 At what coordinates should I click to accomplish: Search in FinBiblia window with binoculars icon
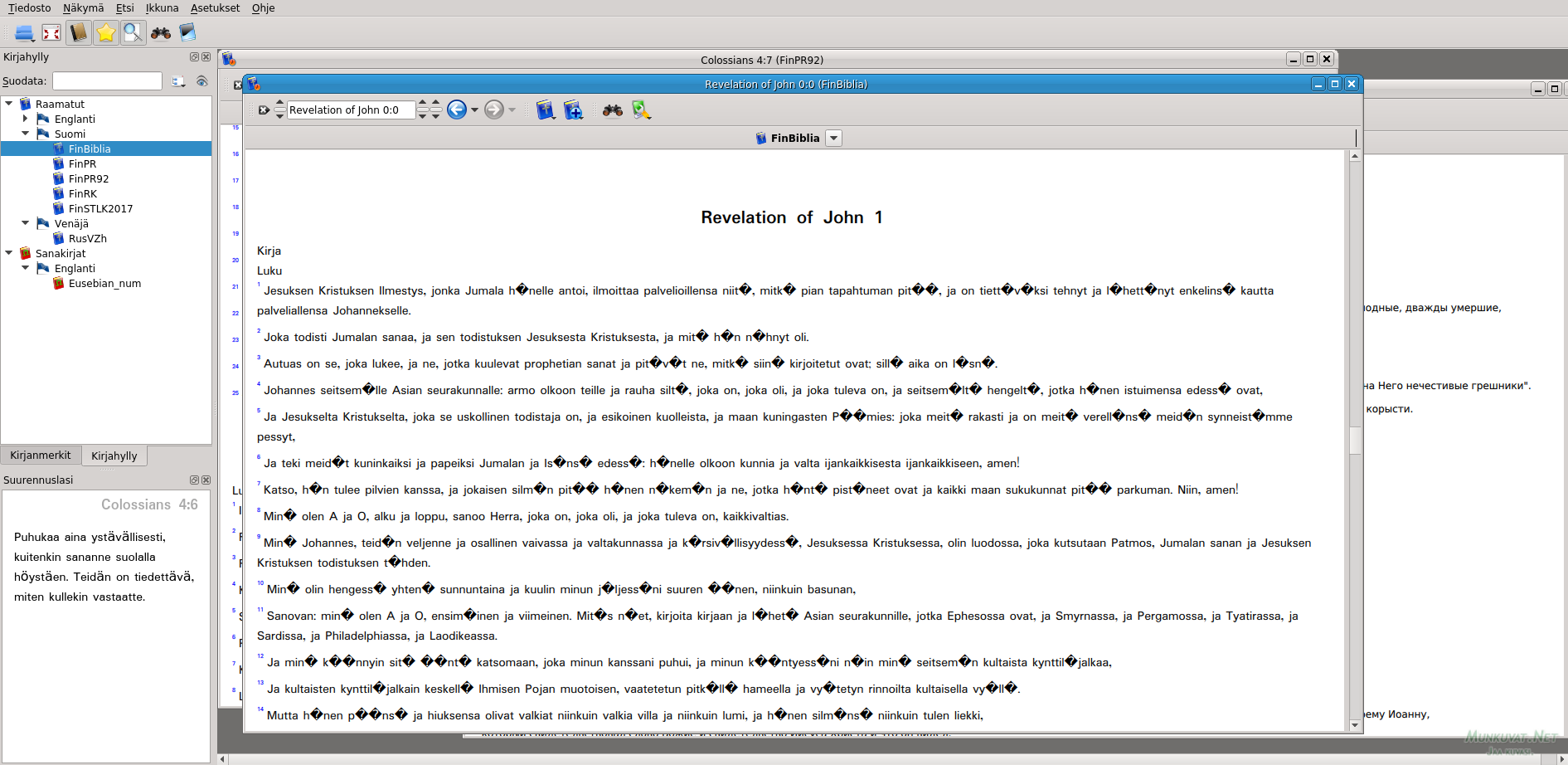pos(613,110)
